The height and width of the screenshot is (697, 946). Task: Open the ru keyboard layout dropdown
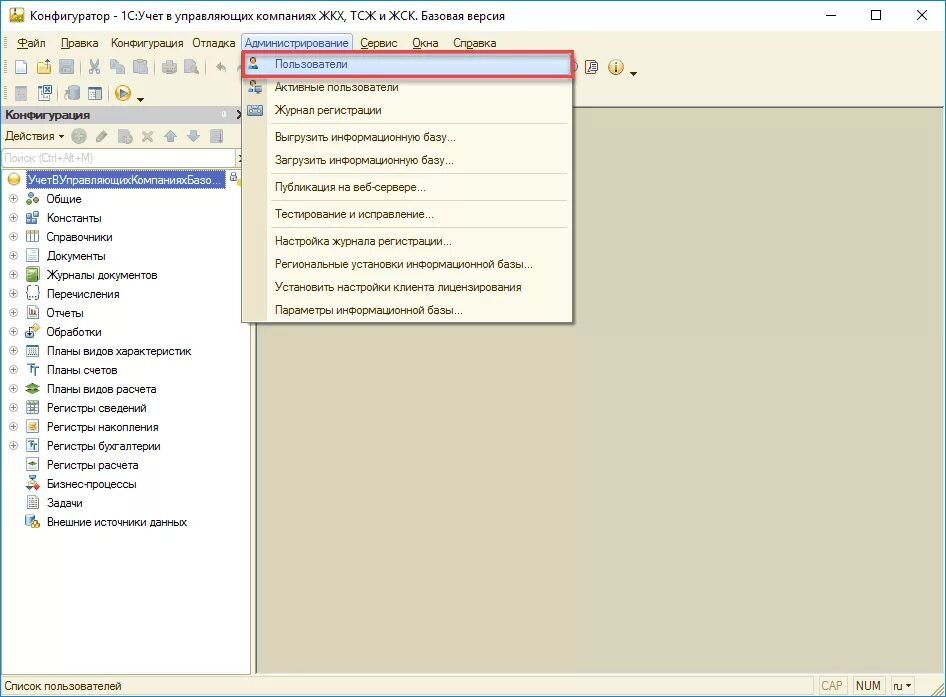point(902,686)
